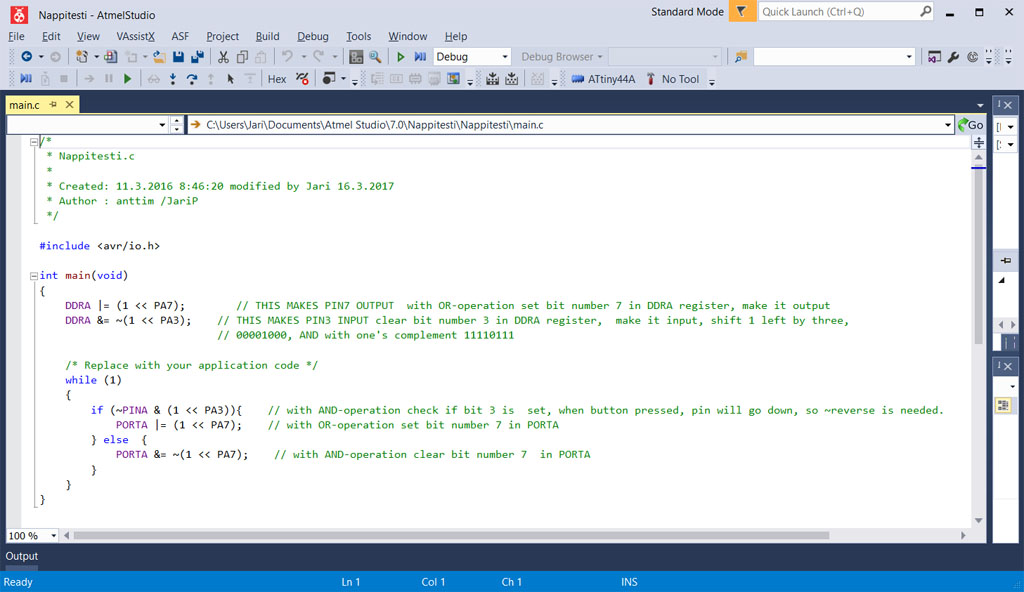
Task: Open the Debug Browser dropdown
Action: pyautogui.click(x=562, y=57)
